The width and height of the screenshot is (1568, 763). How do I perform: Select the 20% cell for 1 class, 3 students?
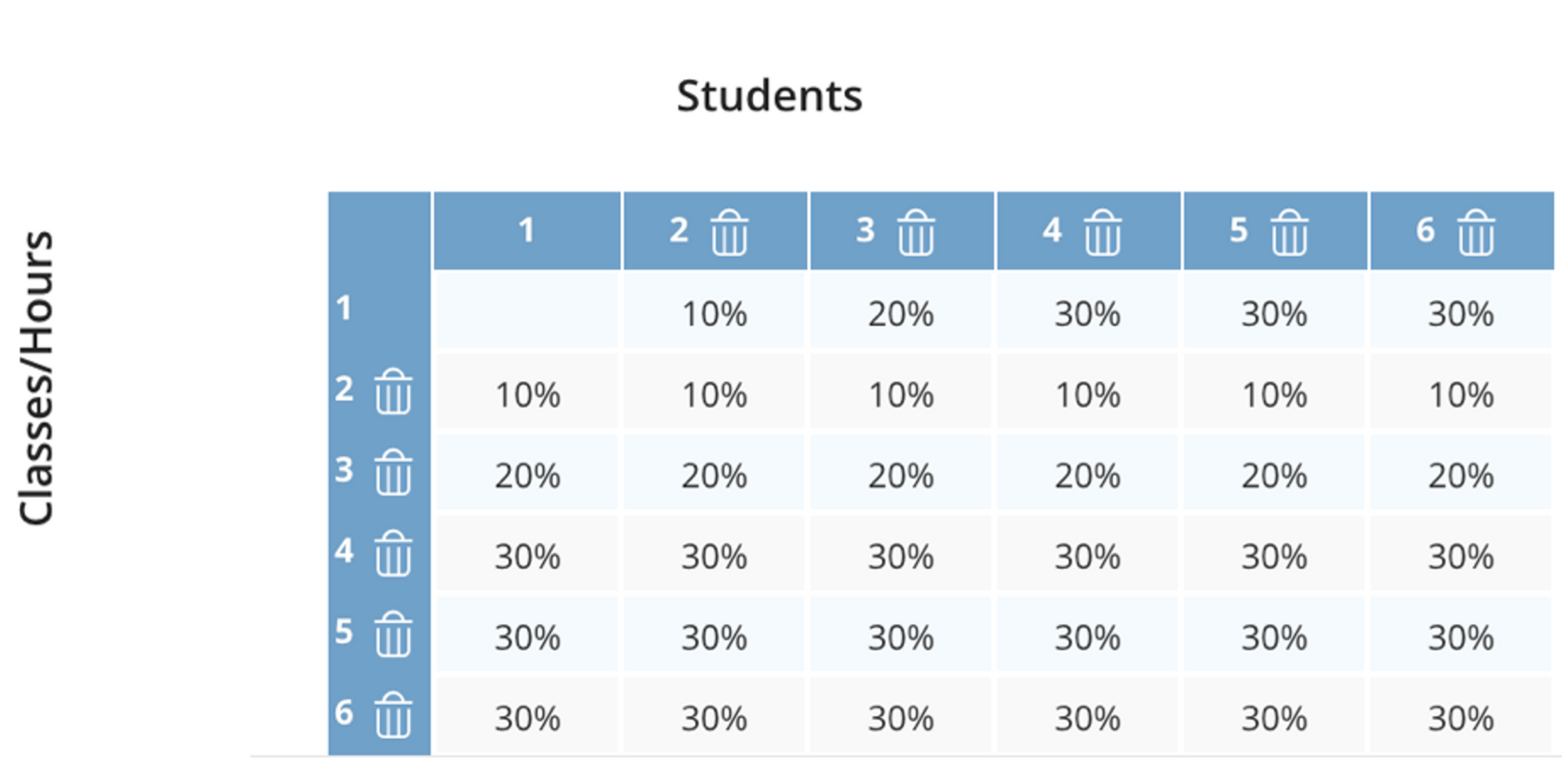(901, 314)
